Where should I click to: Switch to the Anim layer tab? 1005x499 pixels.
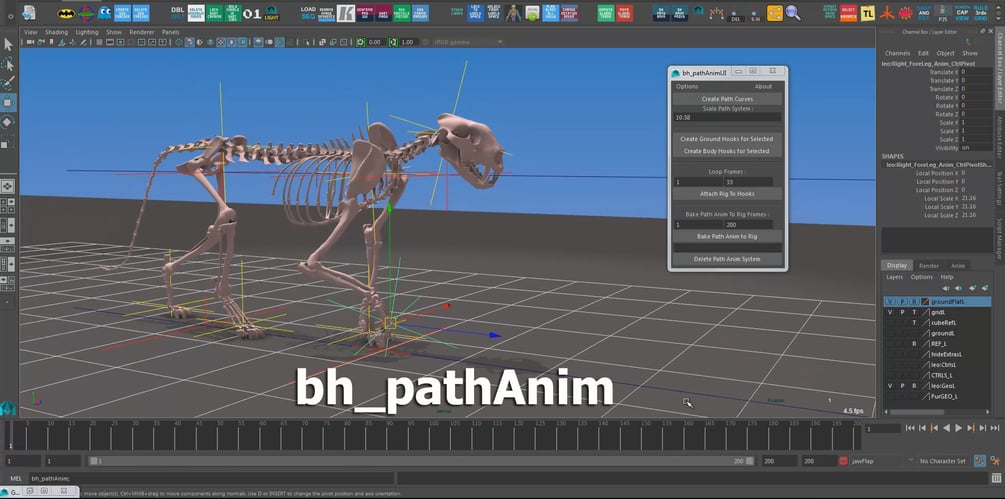coord(958,266)
